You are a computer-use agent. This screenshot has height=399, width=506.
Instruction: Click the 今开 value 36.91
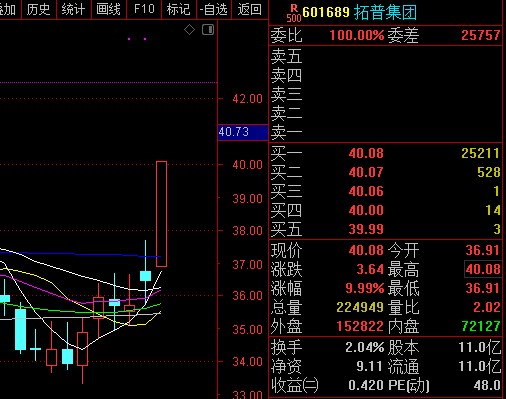[x=483, y=250]
